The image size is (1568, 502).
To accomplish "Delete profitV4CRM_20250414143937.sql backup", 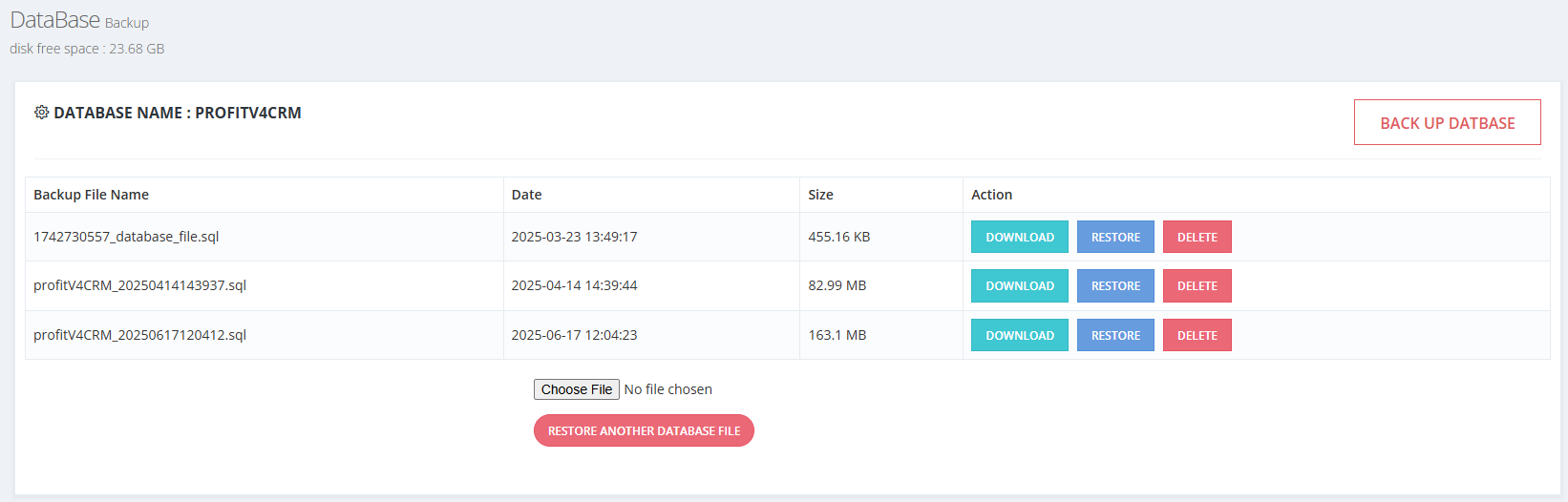I will [x=1197, y=285].
